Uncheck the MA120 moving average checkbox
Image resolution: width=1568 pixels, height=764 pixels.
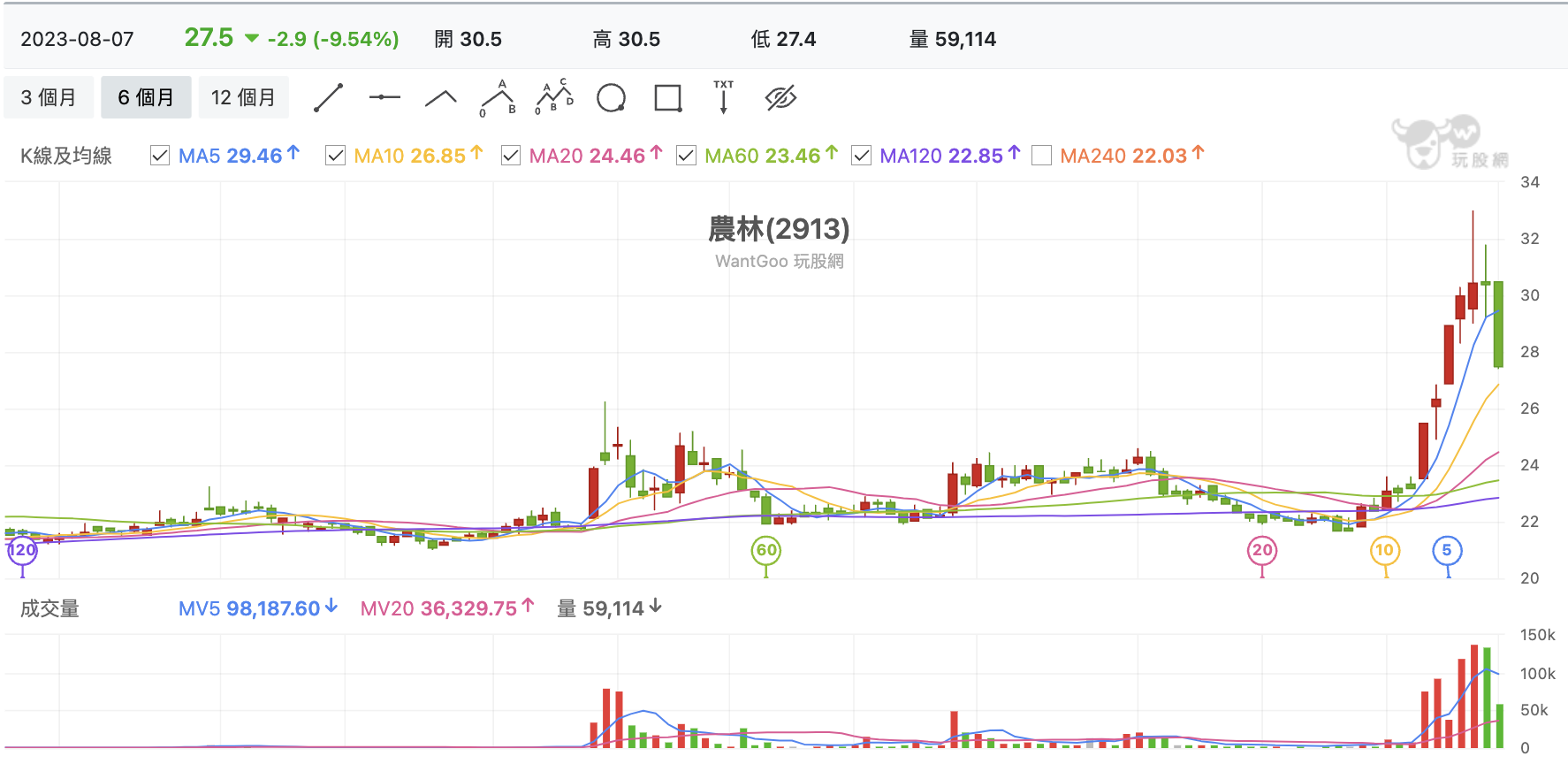coord(861,156)
